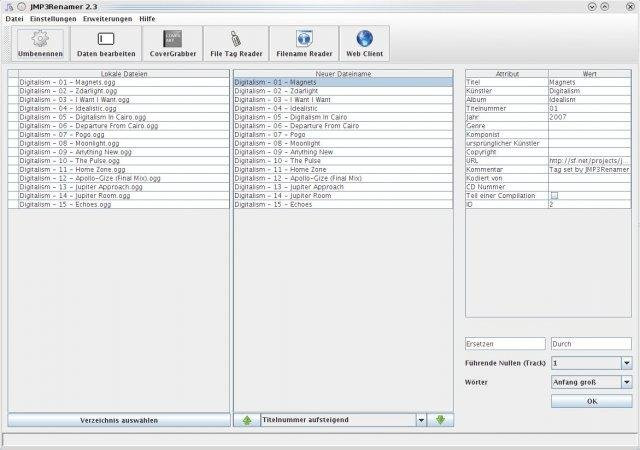The image size is (640, 450).
Task: Select local file 06 – Departure From Cairo.ogg
Action: (x=124, y=126)
